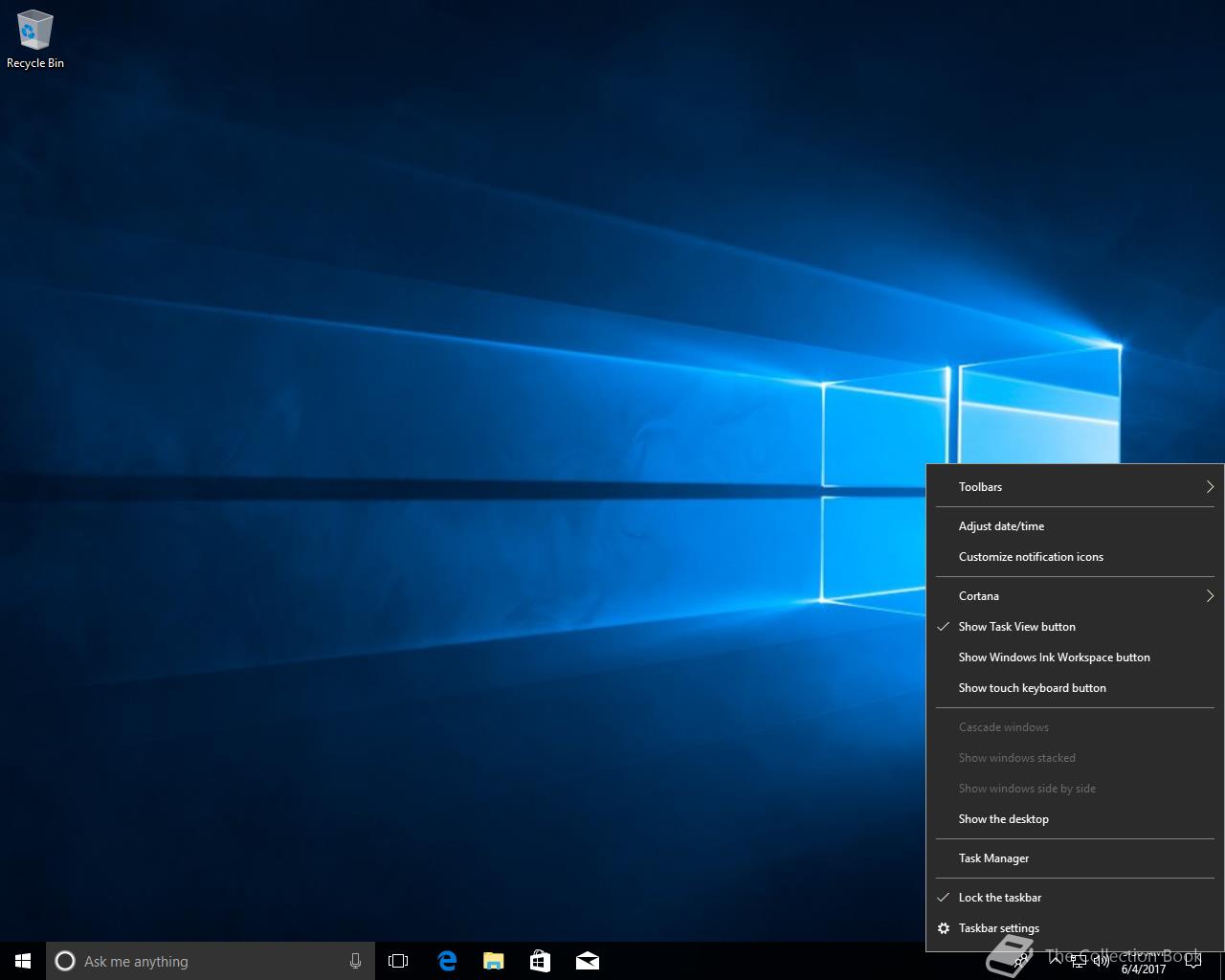Open the Store app on taskbar
The height and width of the screenshot is (980, 1225).
[540, 961]
